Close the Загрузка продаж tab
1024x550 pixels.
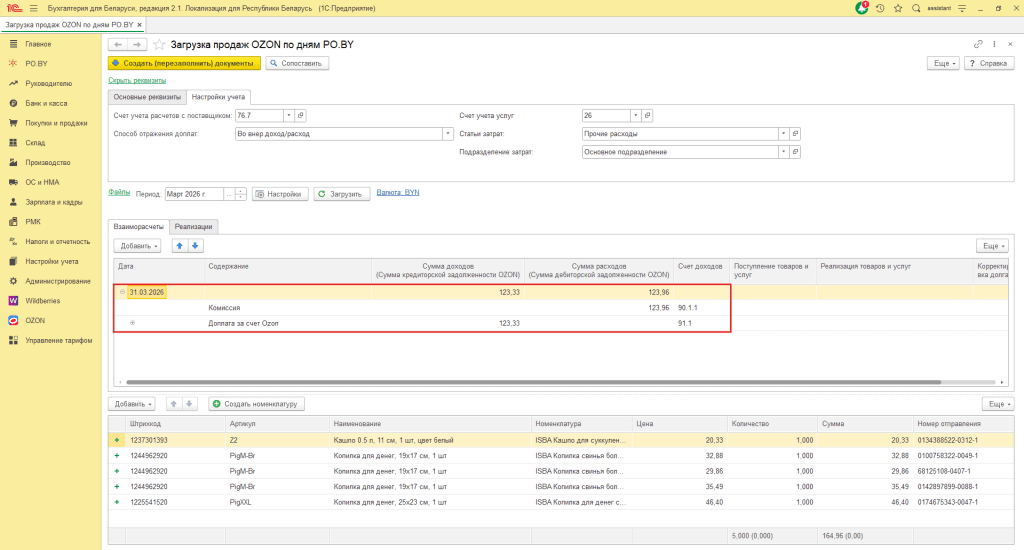coord(139,25)
